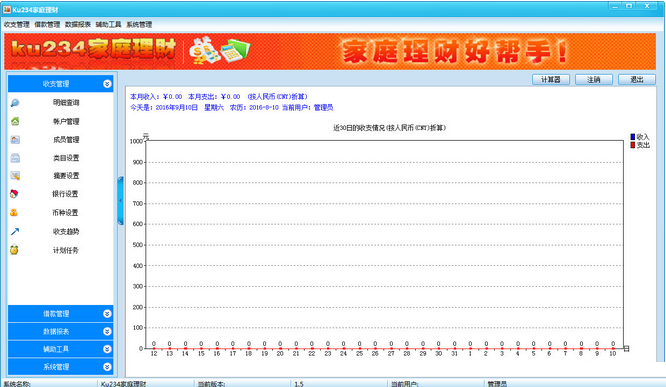The width and height of the screenshot is (666, 387).
Task: Click the 本月收入 ¥0.00 text
Action: [156, 97]
